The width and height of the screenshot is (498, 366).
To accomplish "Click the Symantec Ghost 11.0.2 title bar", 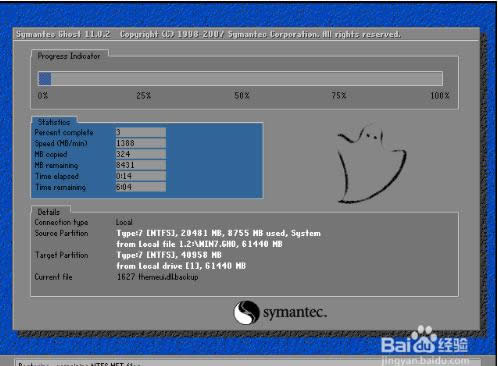I will click(x=246, y=34).
